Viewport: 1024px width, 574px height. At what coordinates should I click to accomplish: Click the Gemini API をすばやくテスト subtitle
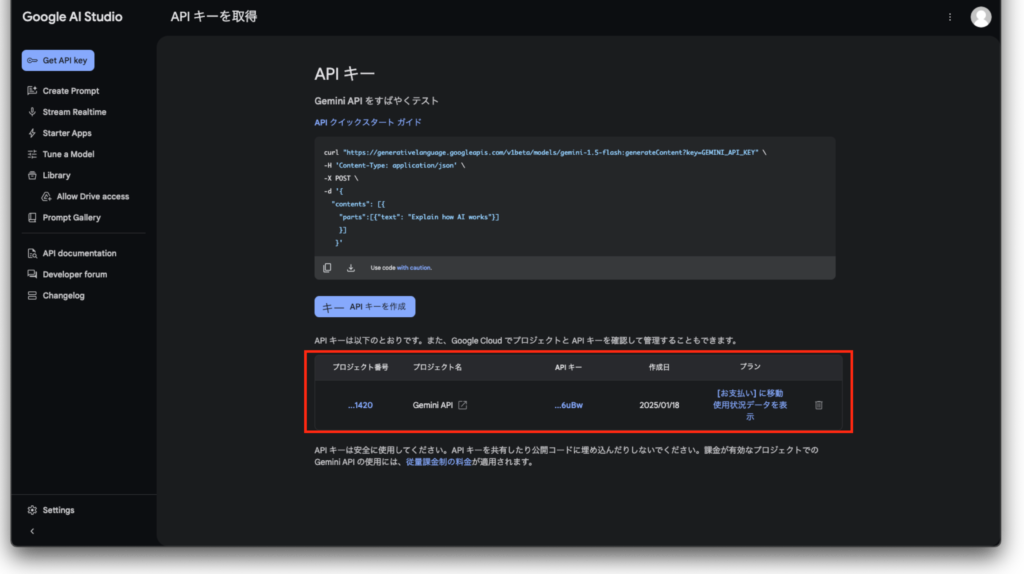pyautogui.click(x=376, y=101)
